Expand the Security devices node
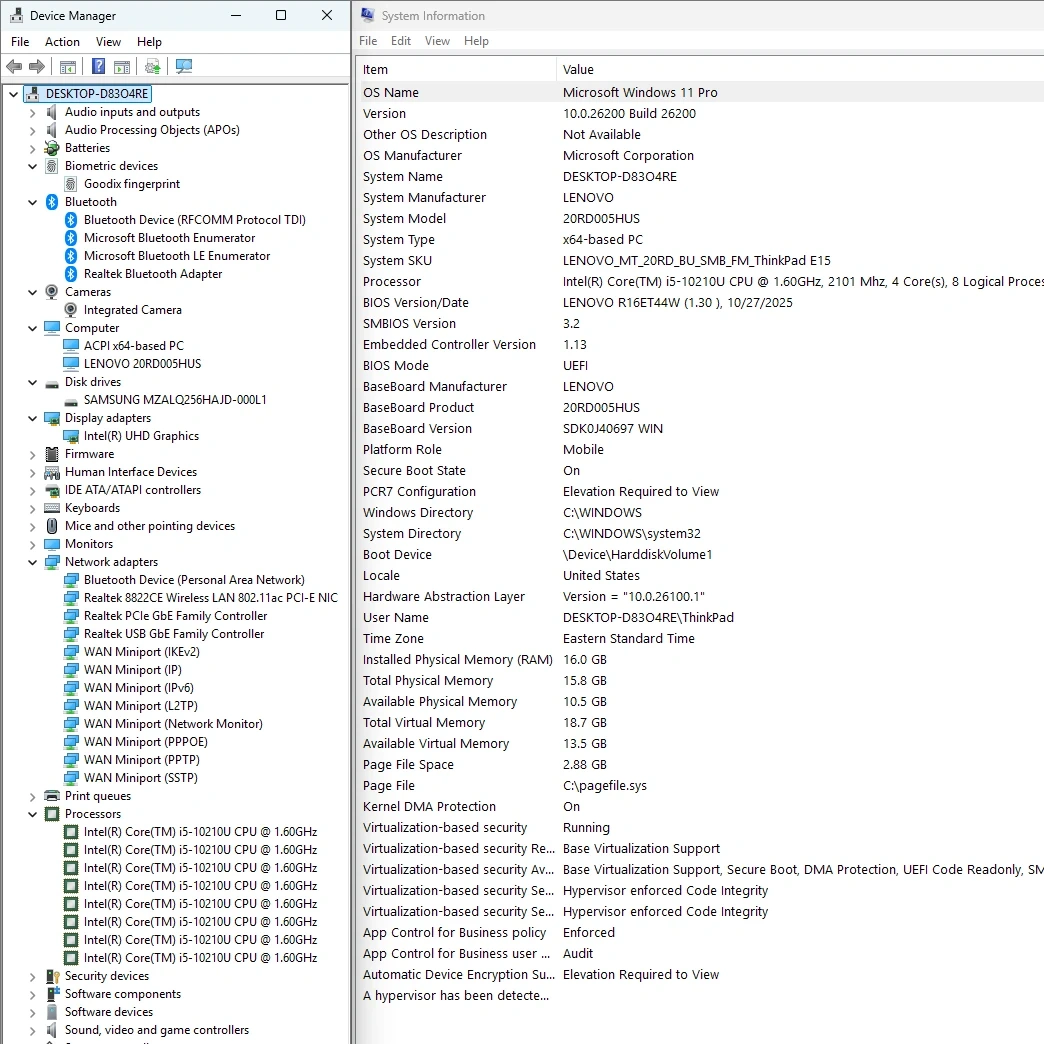This screenshot has height=1044, width=1044. click(33, 976)
